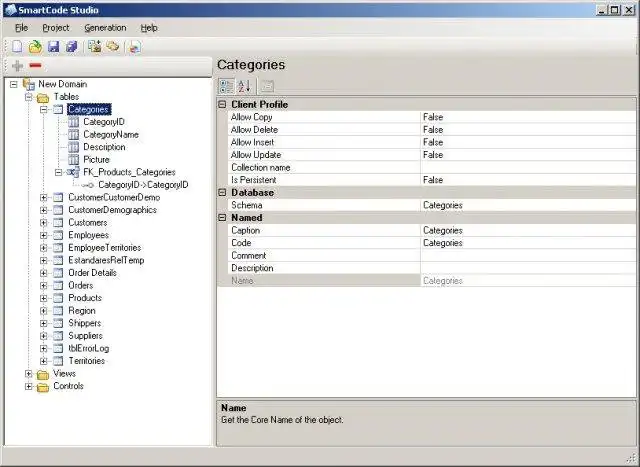Click the Products table icon
Screen dimensions: 640x467
[58, 298]
